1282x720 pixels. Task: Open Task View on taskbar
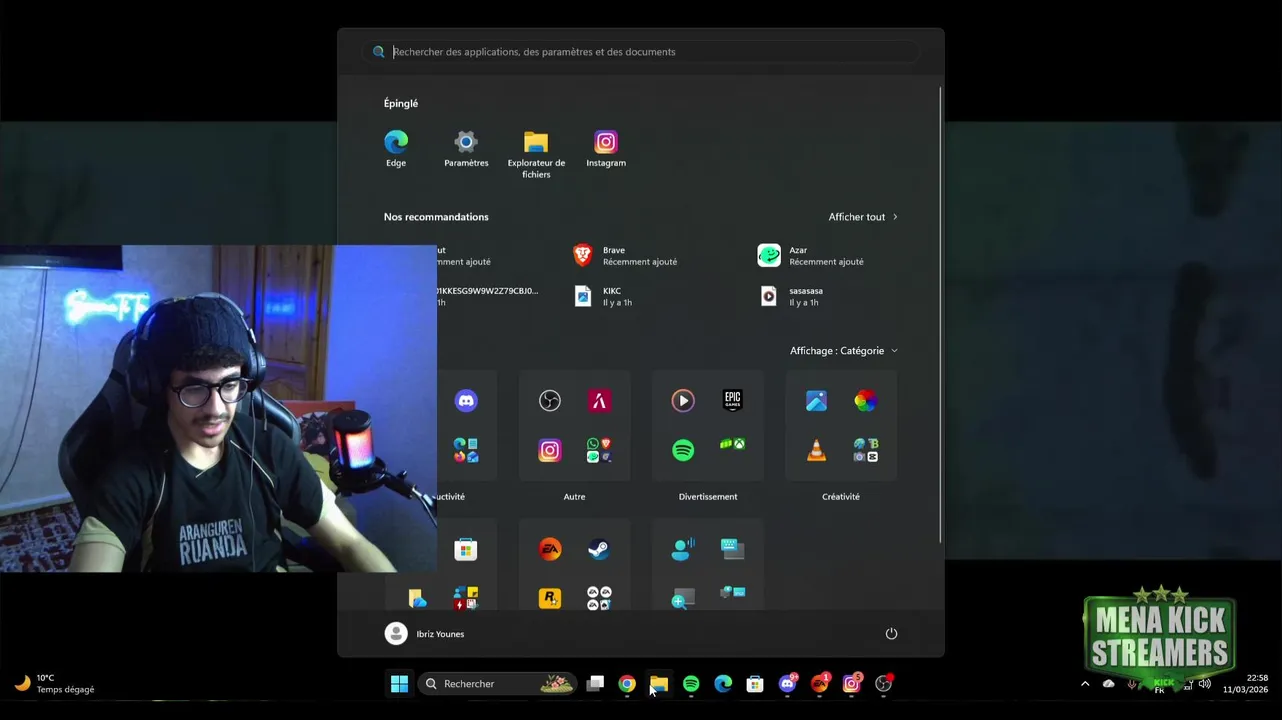click(x=595, y=684)
